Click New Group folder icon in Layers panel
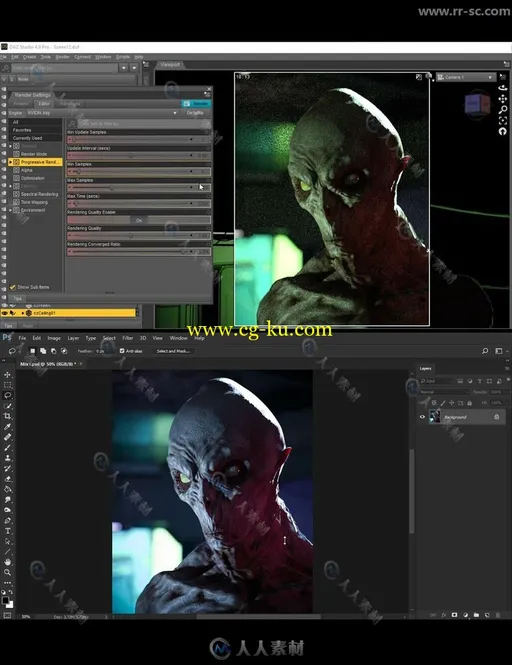 pyautogui.click(x=476, y=615)
